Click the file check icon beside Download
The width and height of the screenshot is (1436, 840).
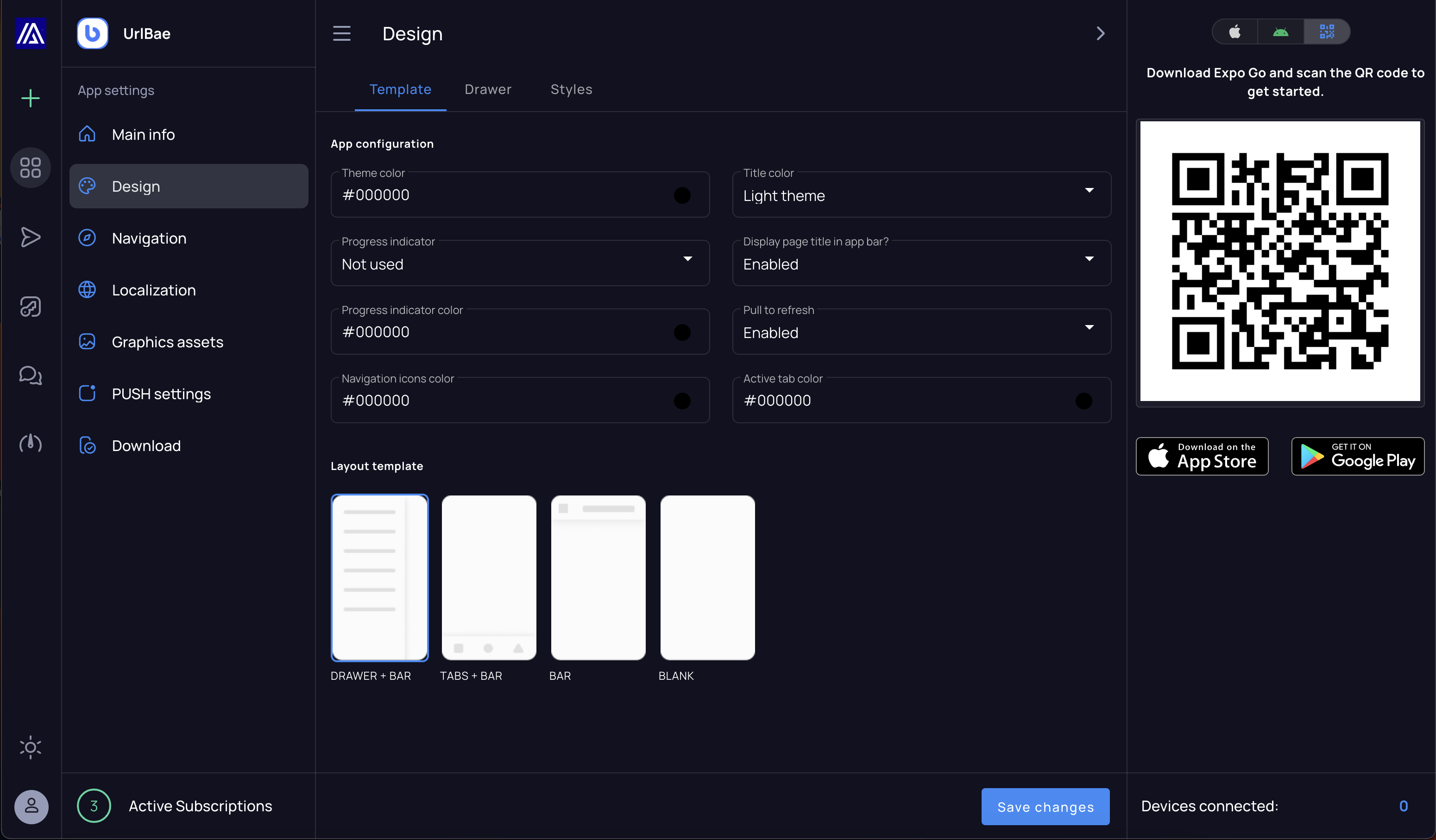point(87,445)
